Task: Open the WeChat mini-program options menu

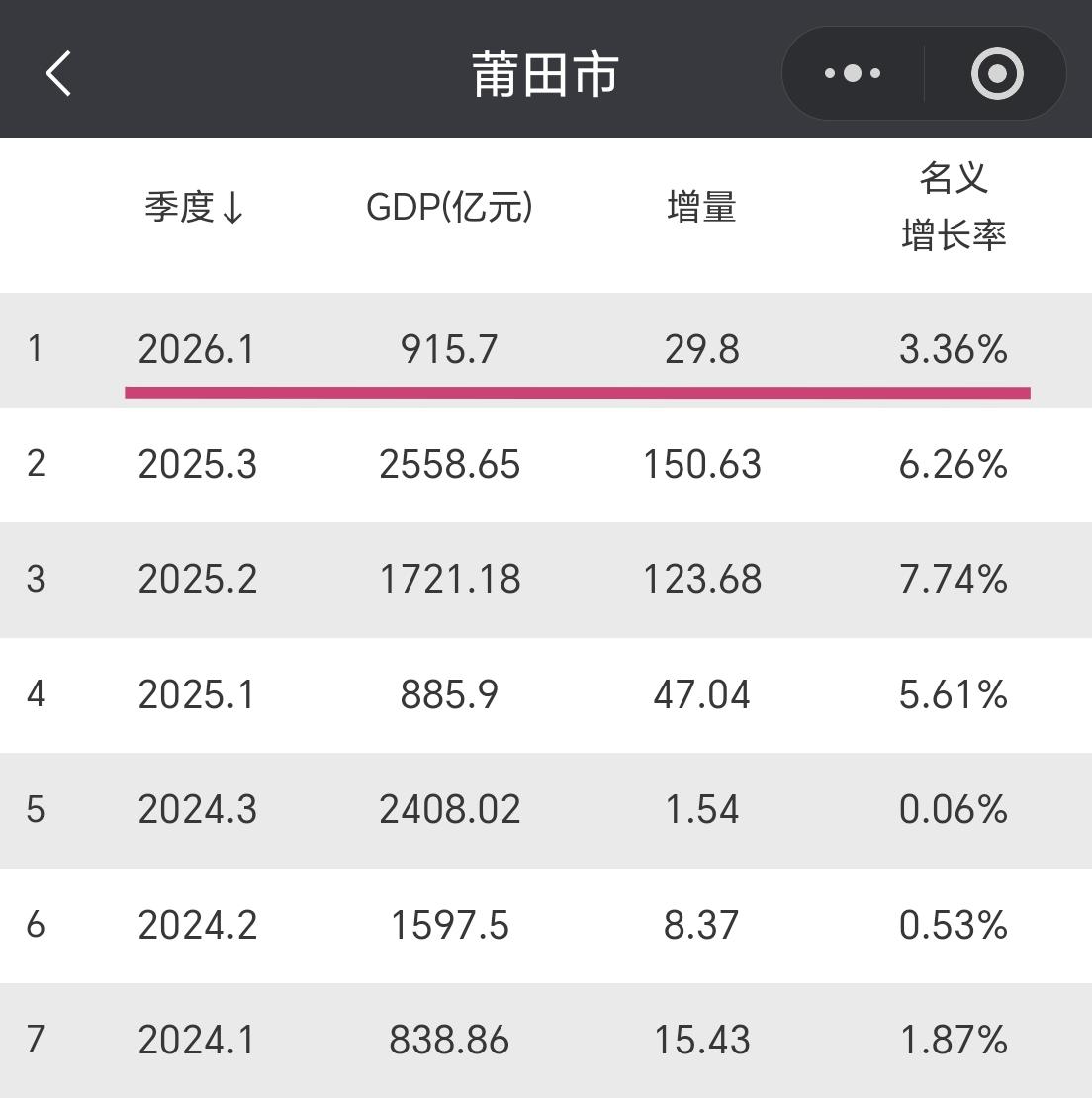Action: pos(852,72)
